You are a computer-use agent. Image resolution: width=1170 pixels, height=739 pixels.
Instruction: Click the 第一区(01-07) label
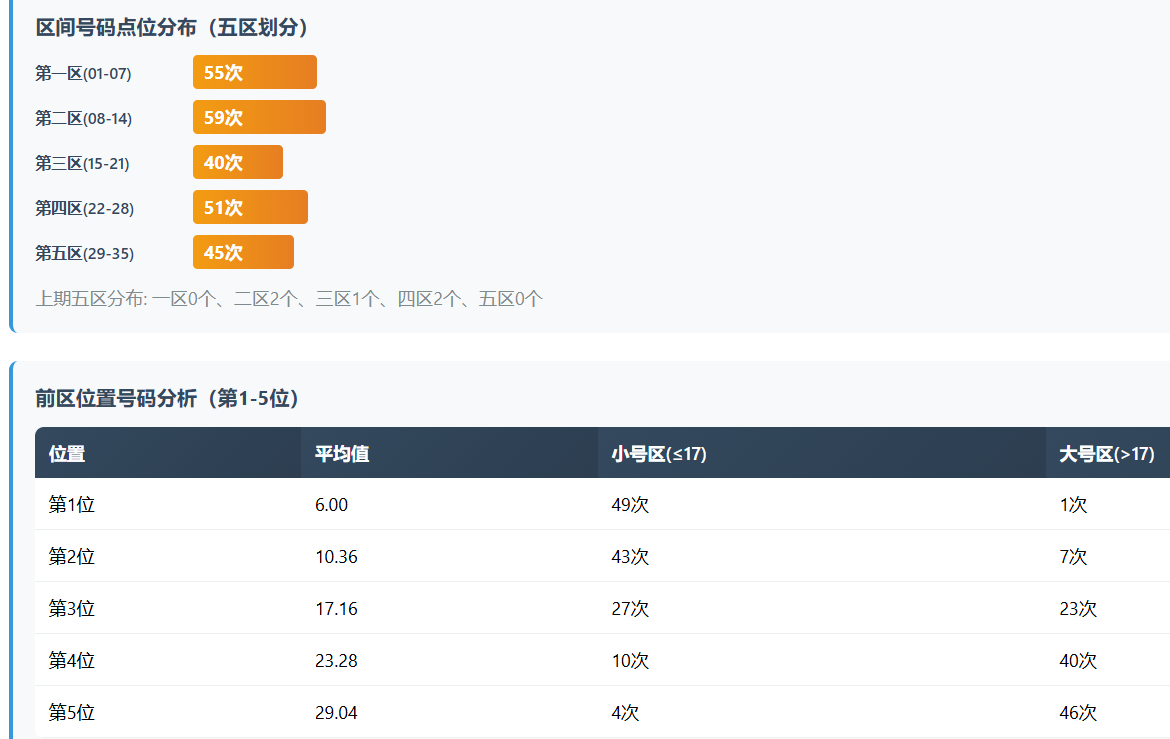click(x=83, y=73)
